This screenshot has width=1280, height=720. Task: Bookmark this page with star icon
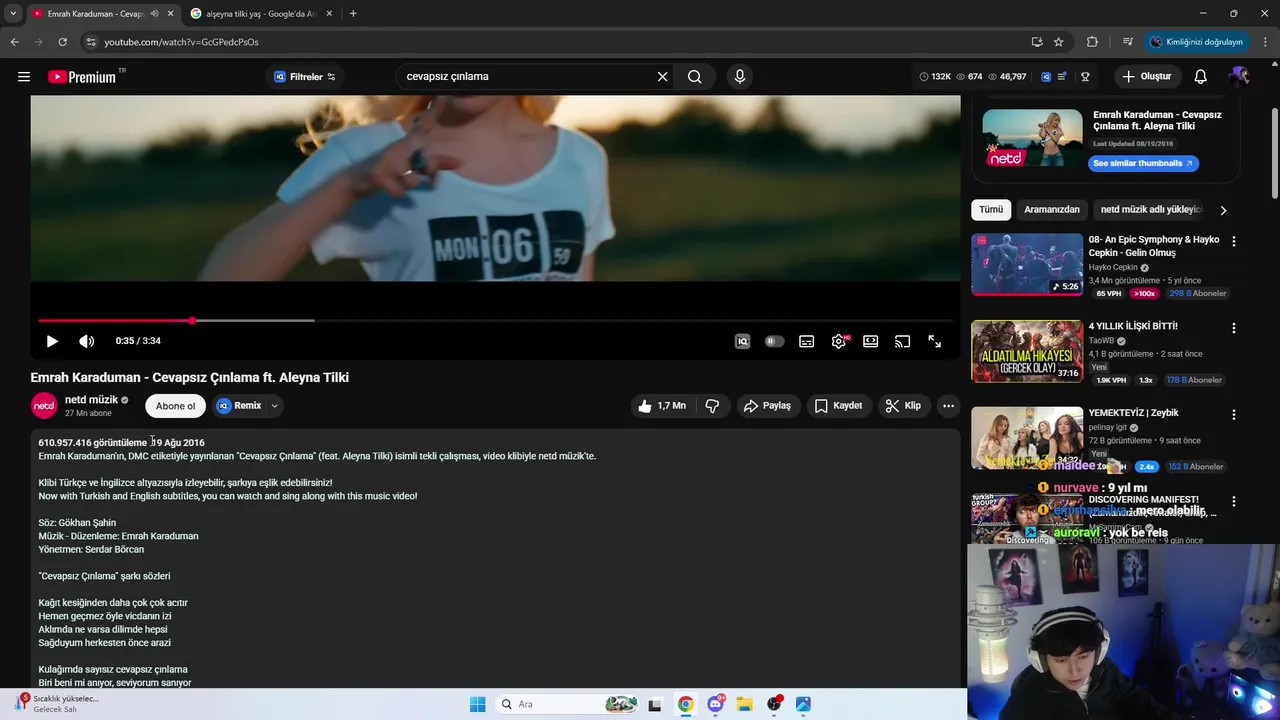tap(1059, 42)
